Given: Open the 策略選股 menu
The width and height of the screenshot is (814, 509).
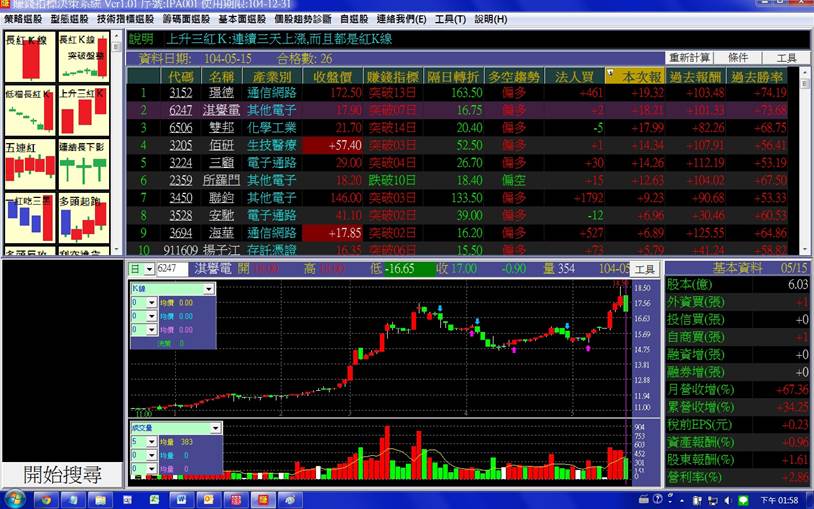Looking at the screenshot, I should (23, 19).
